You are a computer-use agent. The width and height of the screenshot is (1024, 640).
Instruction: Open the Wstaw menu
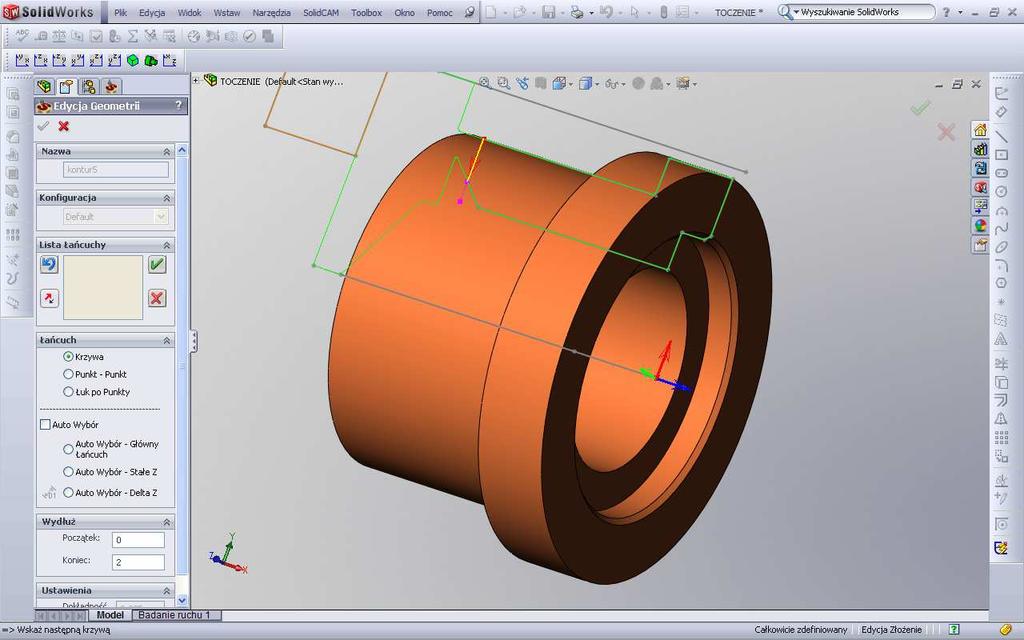(227, 12)
